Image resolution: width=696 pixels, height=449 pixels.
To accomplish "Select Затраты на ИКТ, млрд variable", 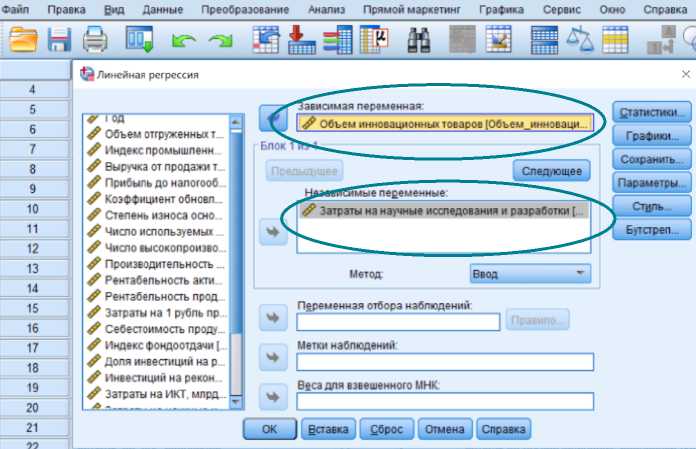I will click(157, 394).
